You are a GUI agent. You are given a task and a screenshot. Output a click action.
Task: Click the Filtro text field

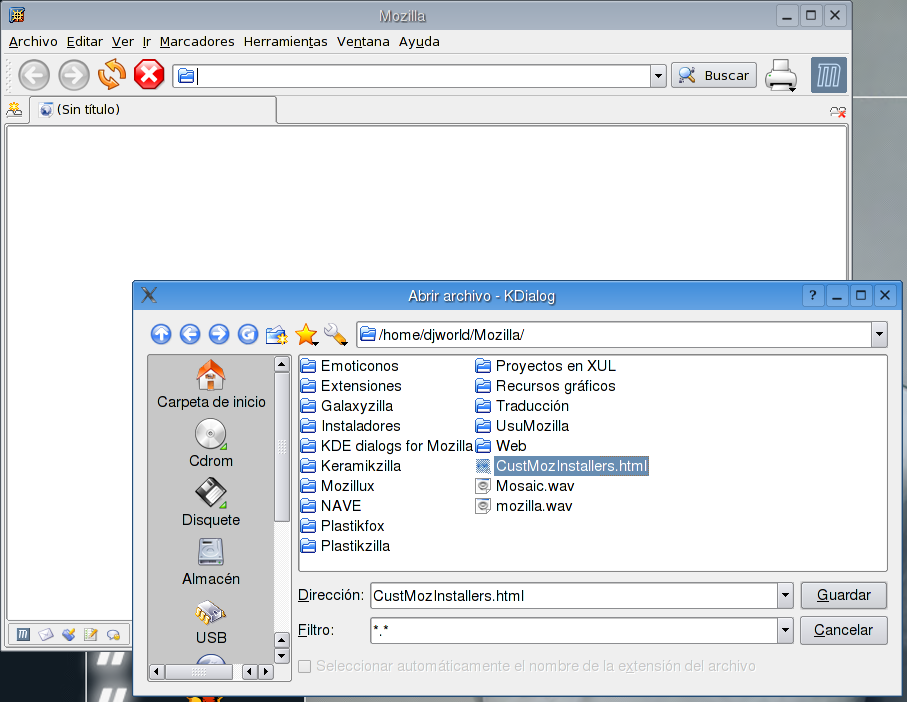[574, 630]
